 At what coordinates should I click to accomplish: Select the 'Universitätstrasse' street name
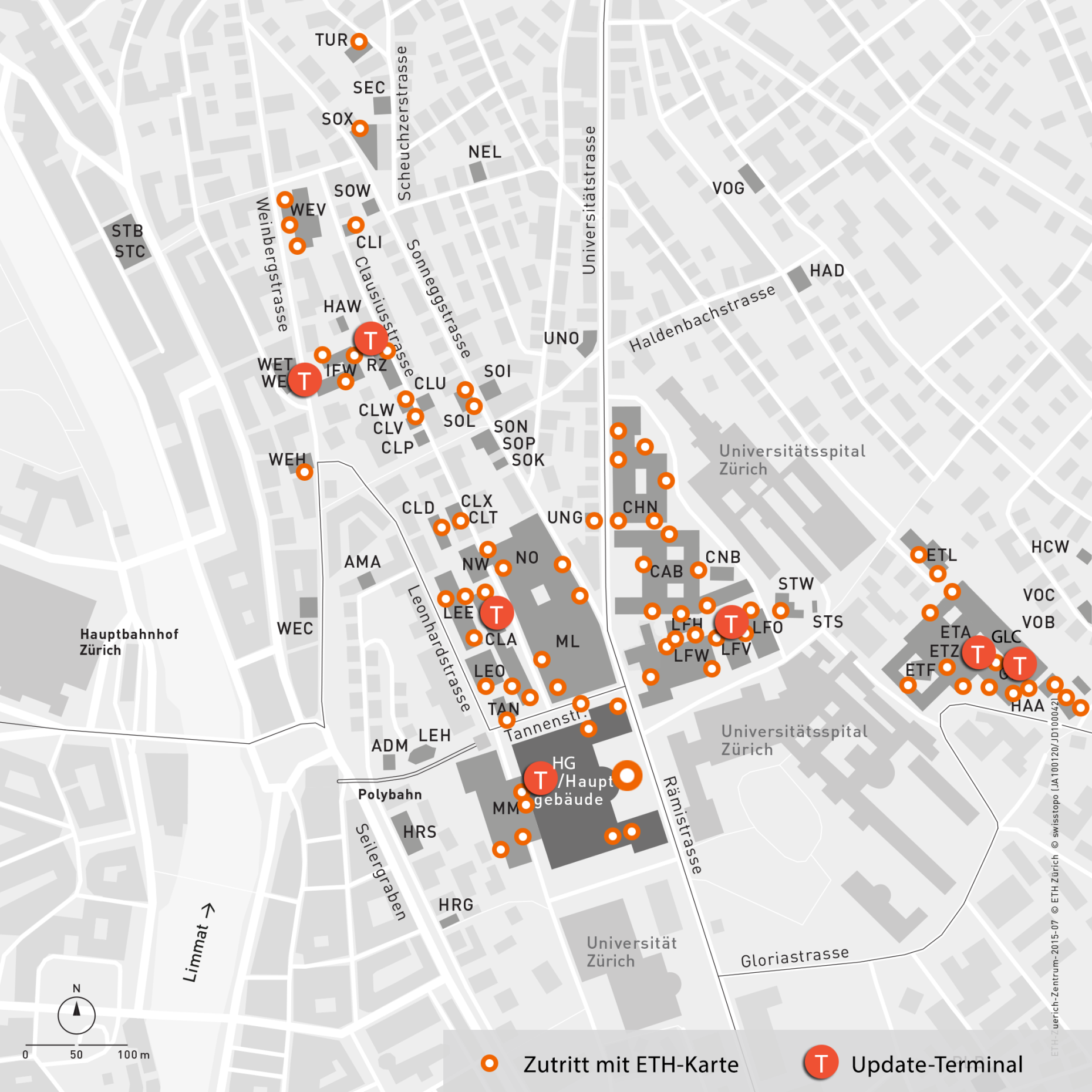click(x=589, y=200)
